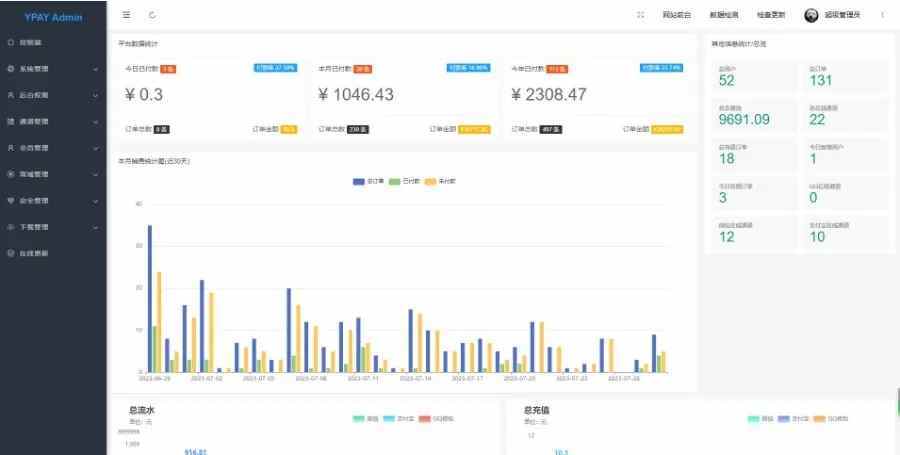This screenshot has height=455, width=900.
Task: Click the stat card showing 12
Action: [x=754, y=232]
